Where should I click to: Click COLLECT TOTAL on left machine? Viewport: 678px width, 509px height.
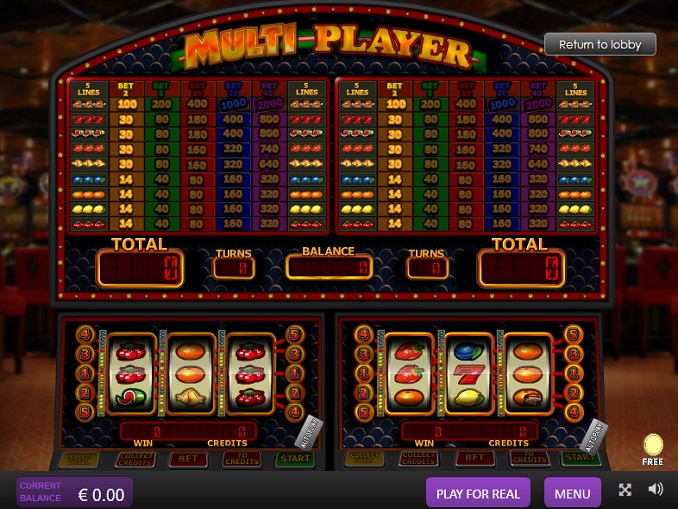coord(80,459)
